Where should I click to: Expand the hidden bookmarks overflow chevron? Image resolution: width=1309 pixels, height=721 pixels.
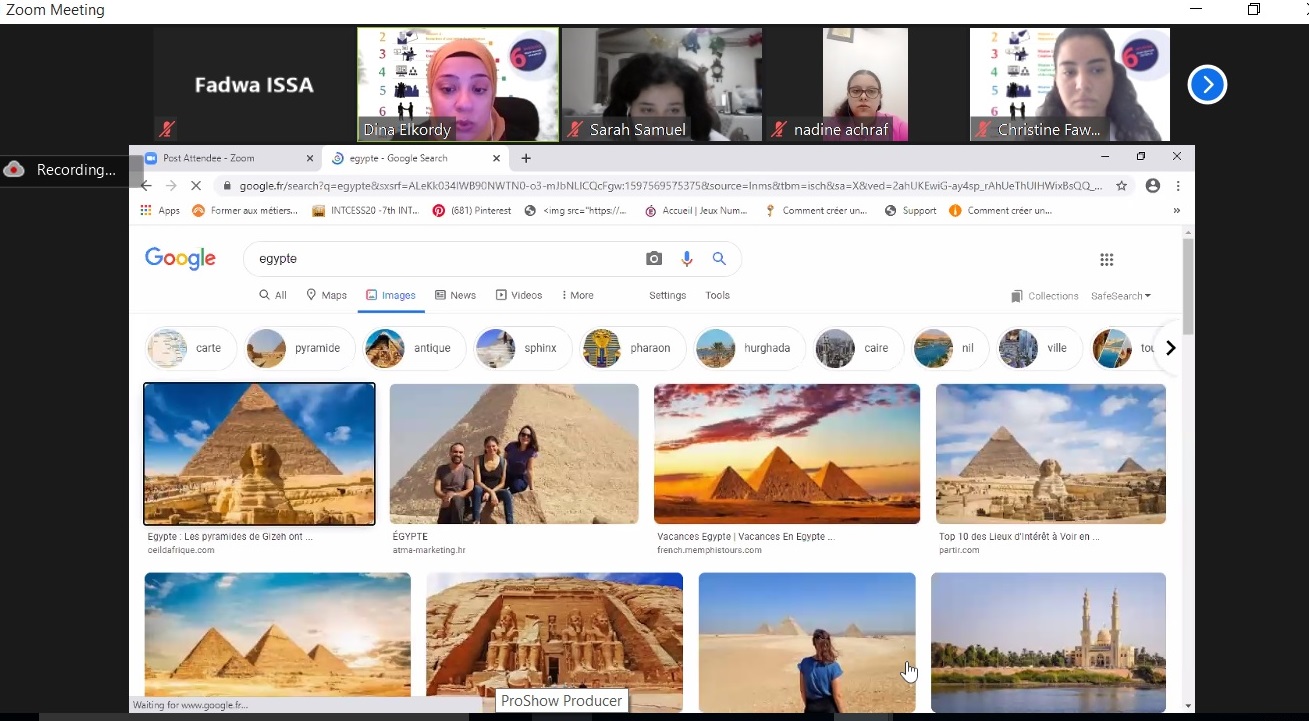click(x=1176, y=211)
